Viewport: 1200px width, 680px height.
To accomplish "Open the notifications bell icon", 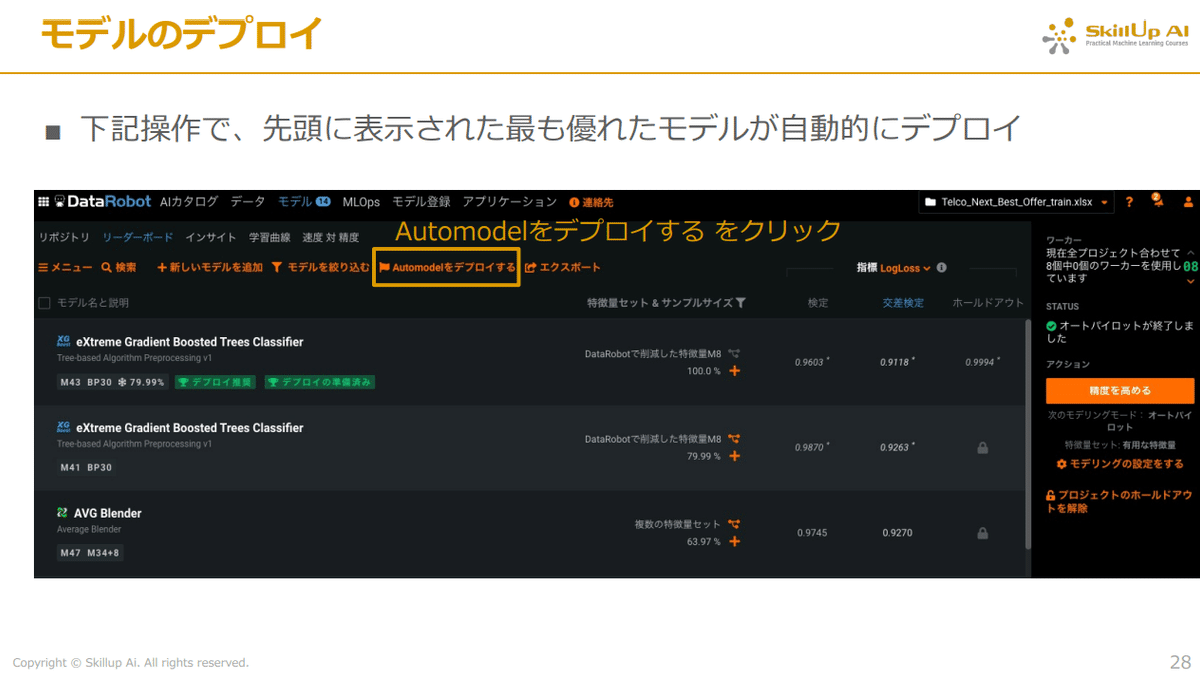I will pos(1158,201).
